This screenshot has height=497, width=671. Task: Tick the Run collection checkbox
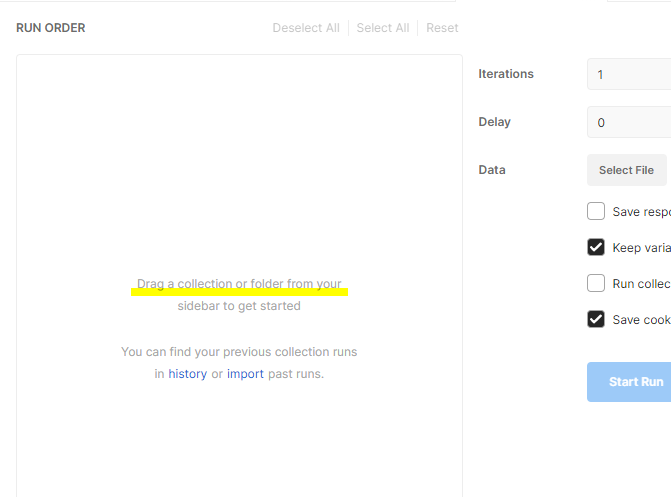596,283
